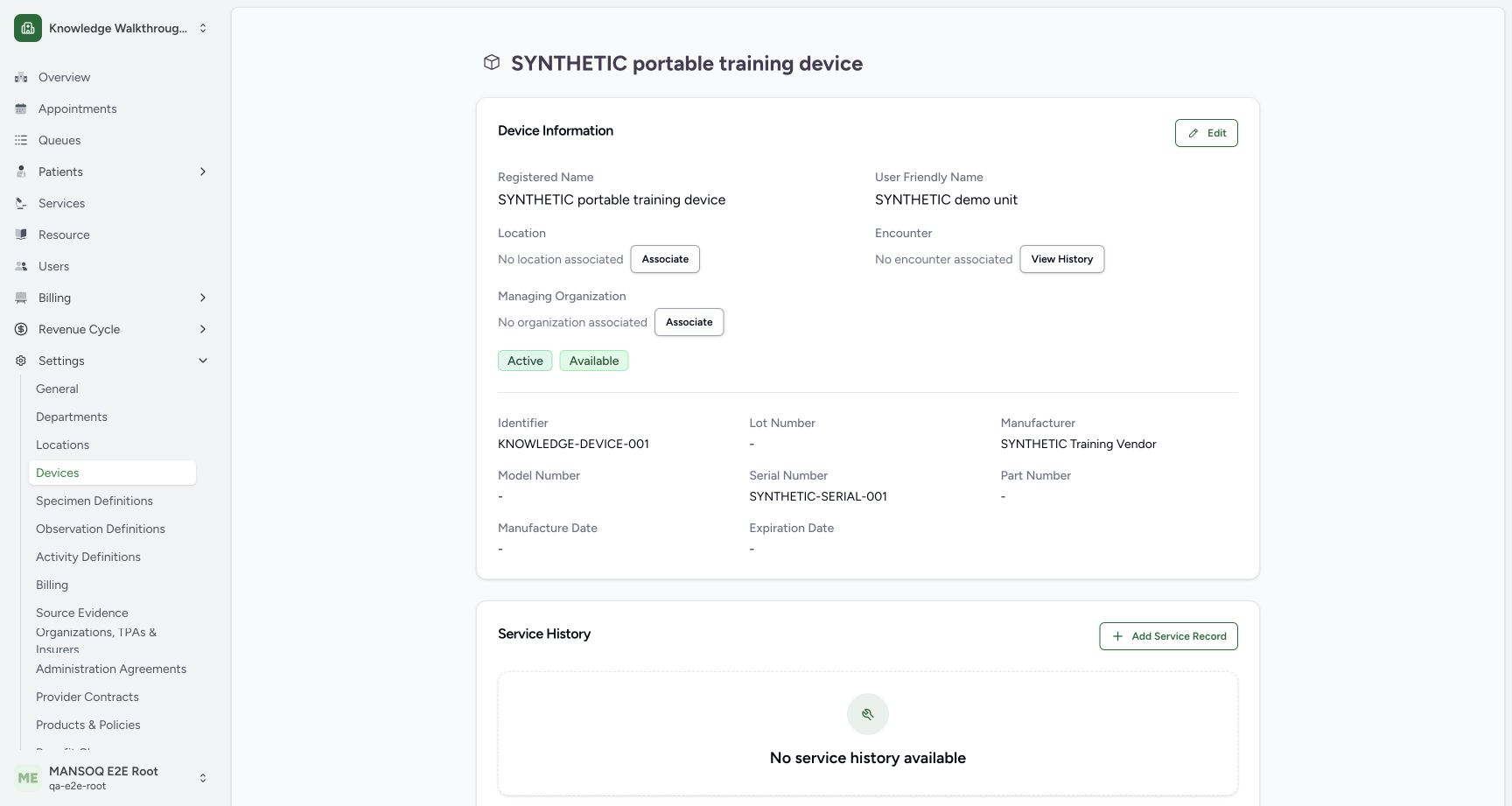Click the Queues list icon
The width and height of the screenshot is (1512, 806).
[21, 140]
